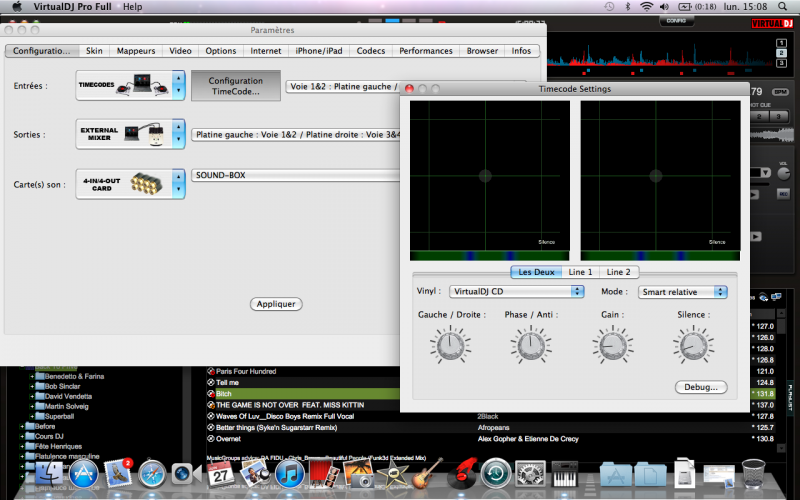
Task: Open the SOUND-BOX sound card dropdown
Action: pos(295,175)
